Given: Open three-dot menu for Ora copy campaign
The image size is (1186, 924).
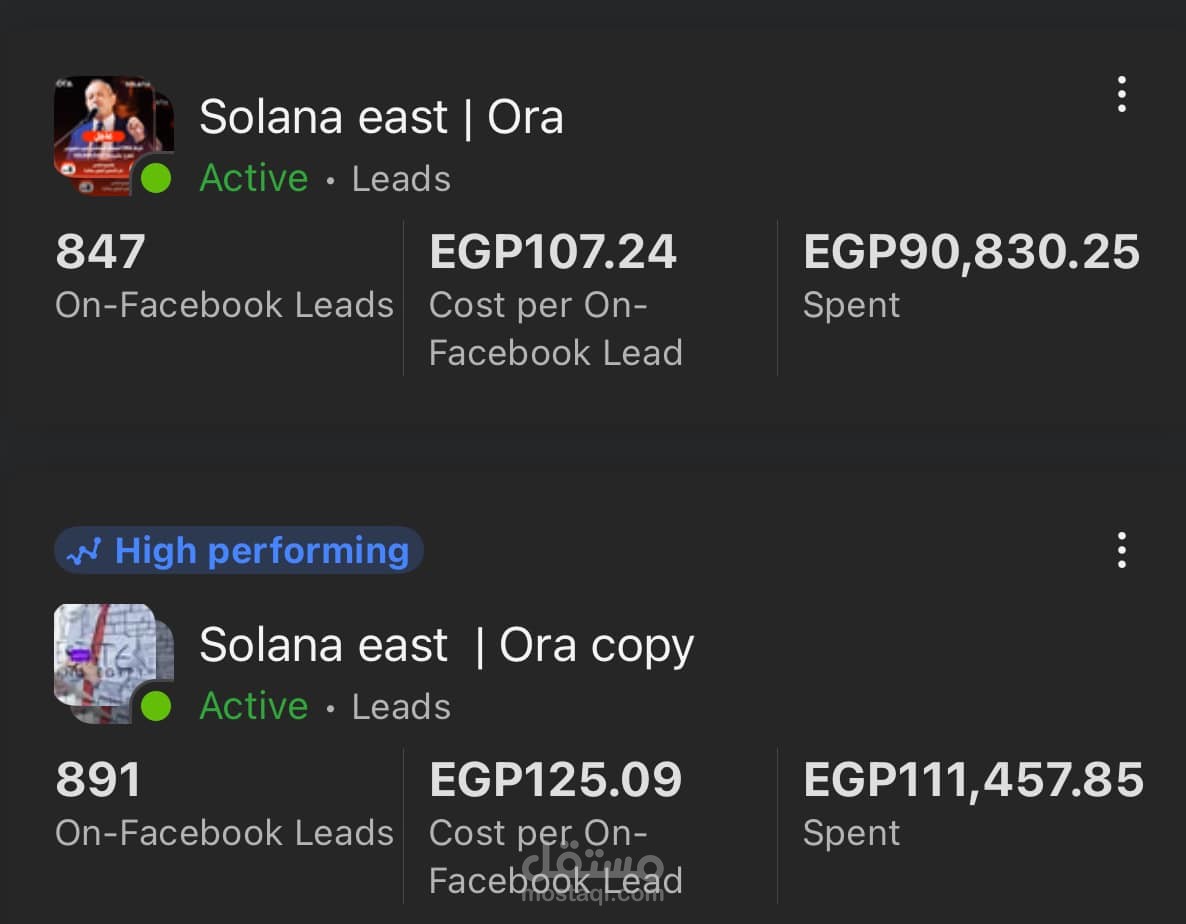Looking at the screenshot, I should pos(1122,550).
